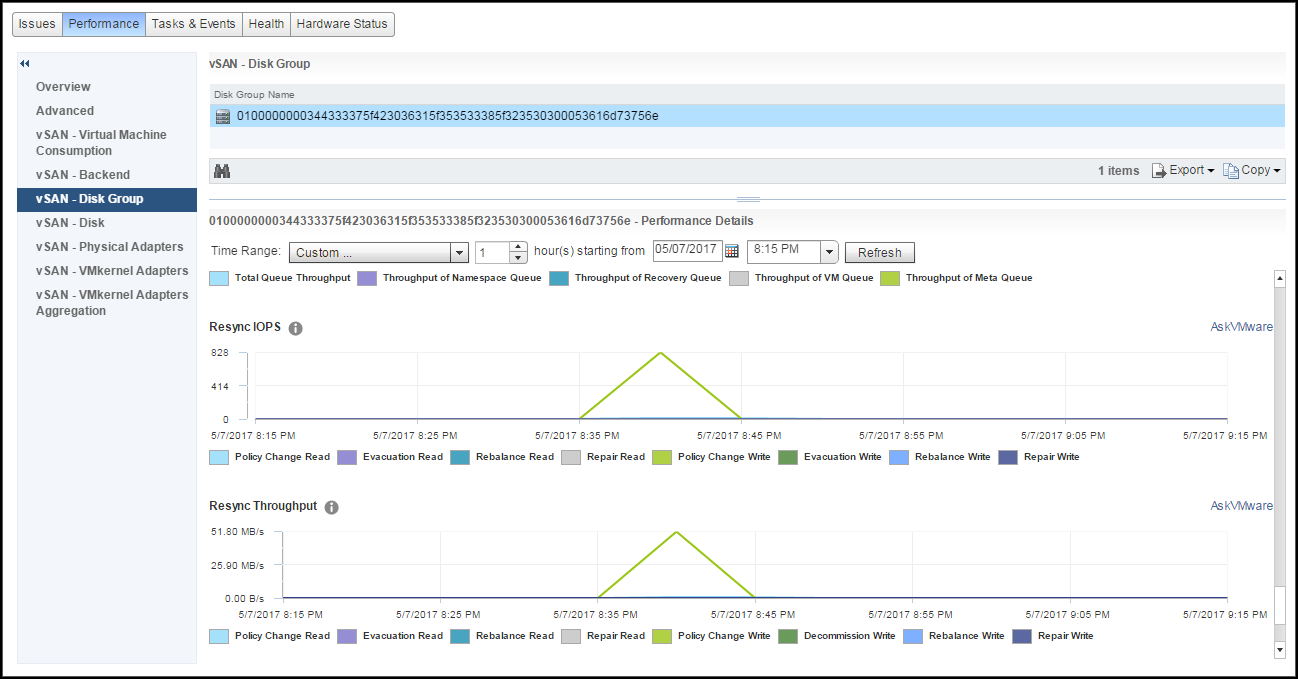1298x679 pixels.
Task: Go to the Health tab
Action: [266, 24]
